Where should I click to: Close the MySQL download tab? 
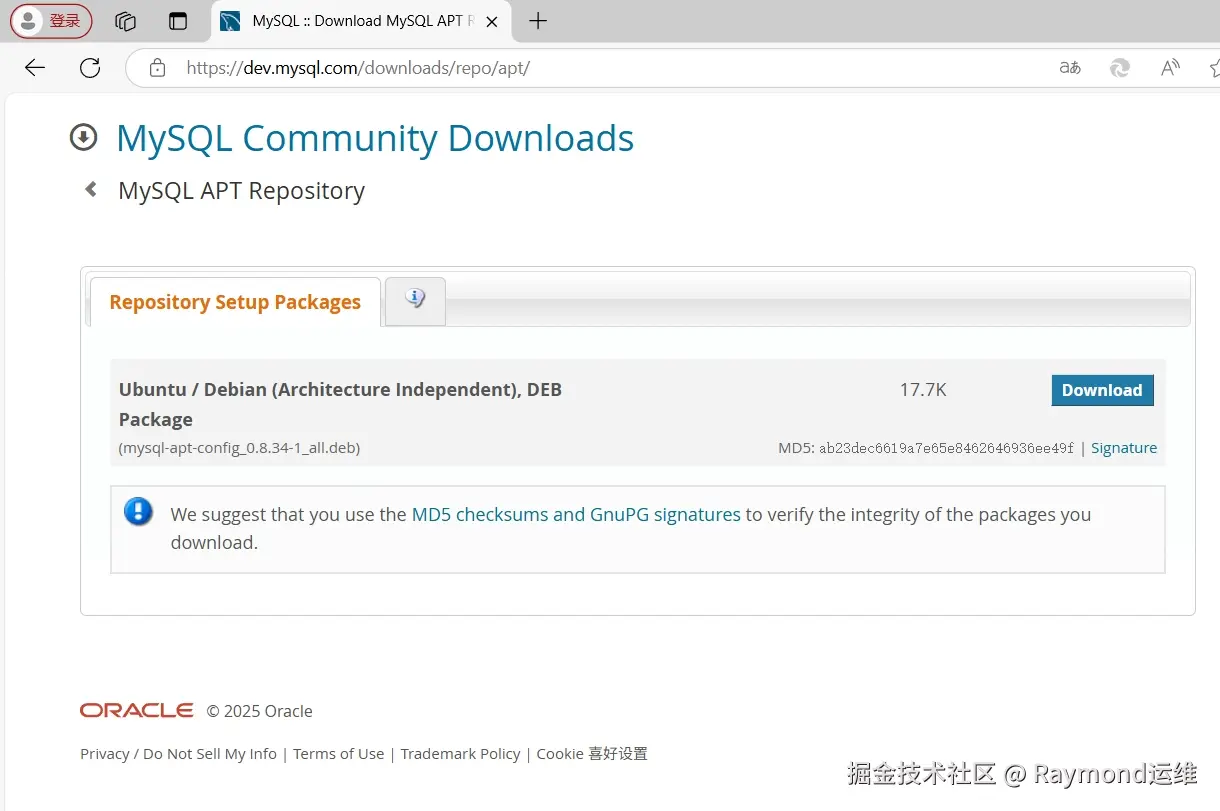pyautogui.click(x=491, y=21)
